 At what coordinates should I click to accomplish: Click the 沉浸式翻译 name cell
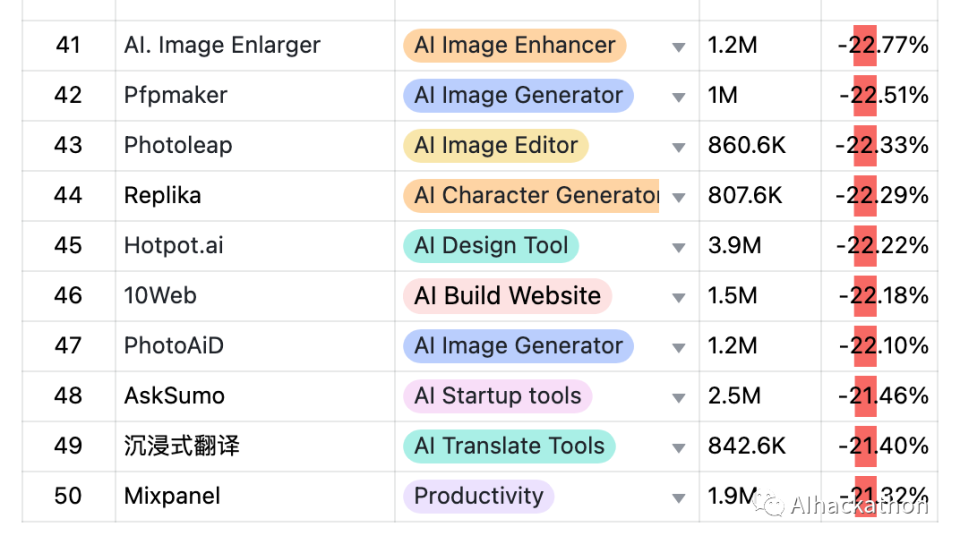181,445
